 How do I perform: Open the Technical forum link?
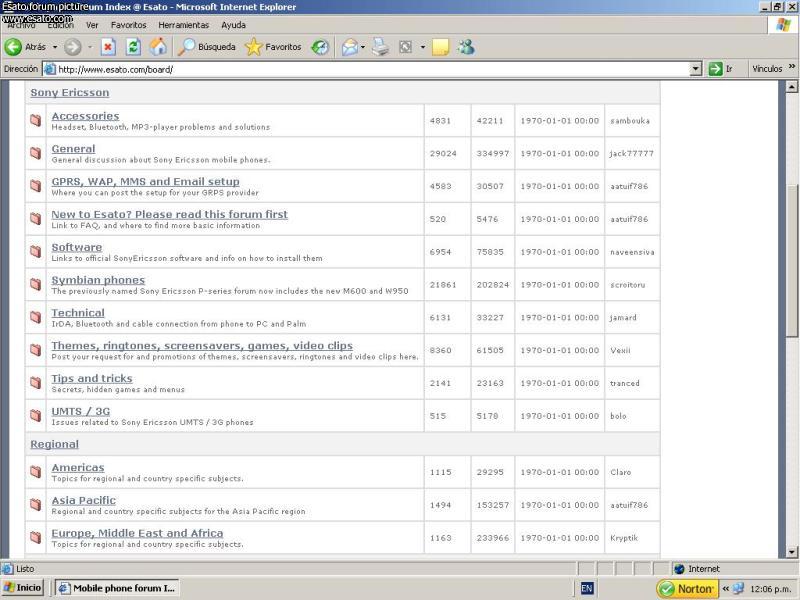[x=78, y=313]
